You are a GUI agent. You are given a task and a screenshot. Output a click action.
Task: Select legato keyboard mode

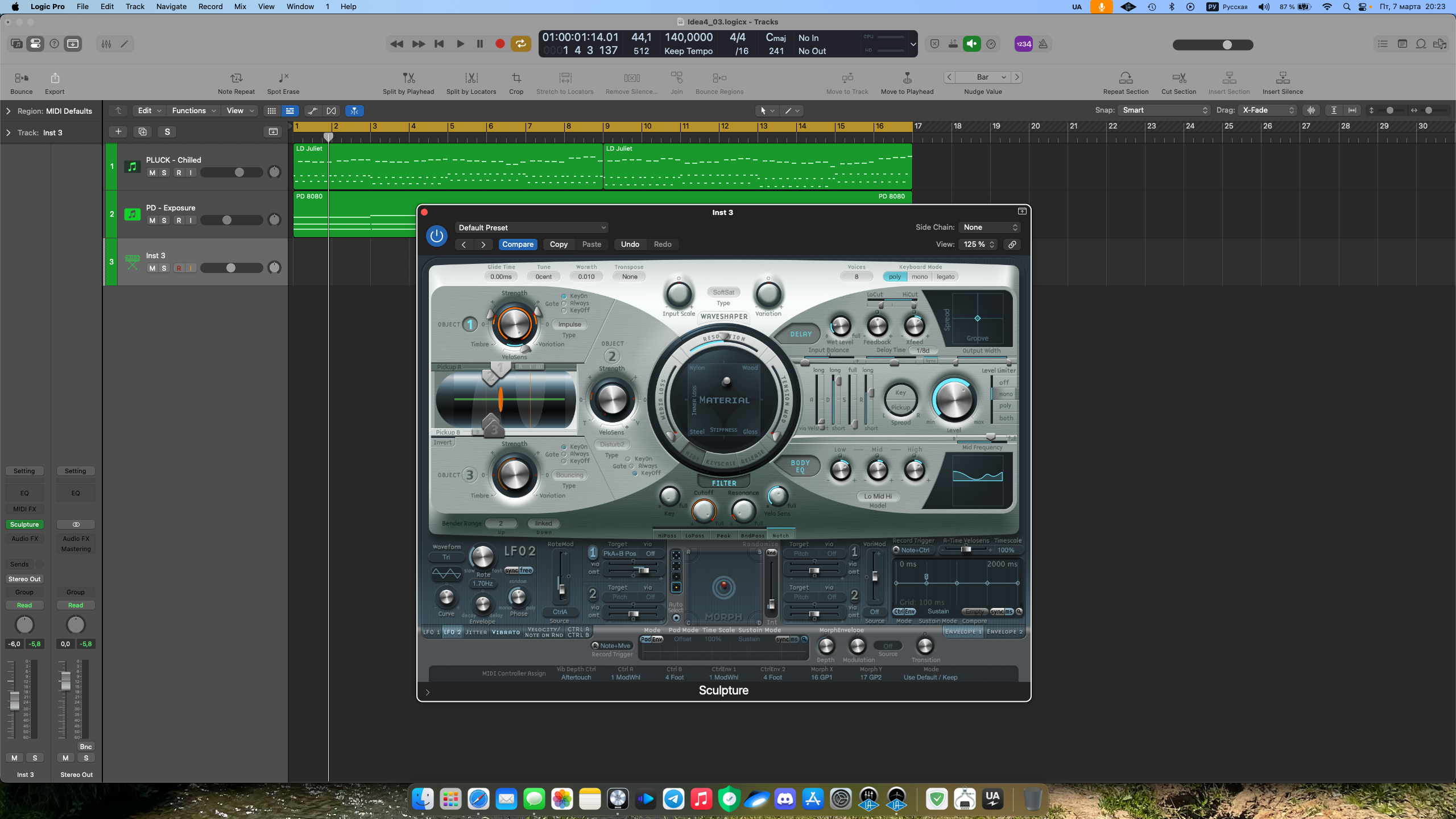click(945, 277)
